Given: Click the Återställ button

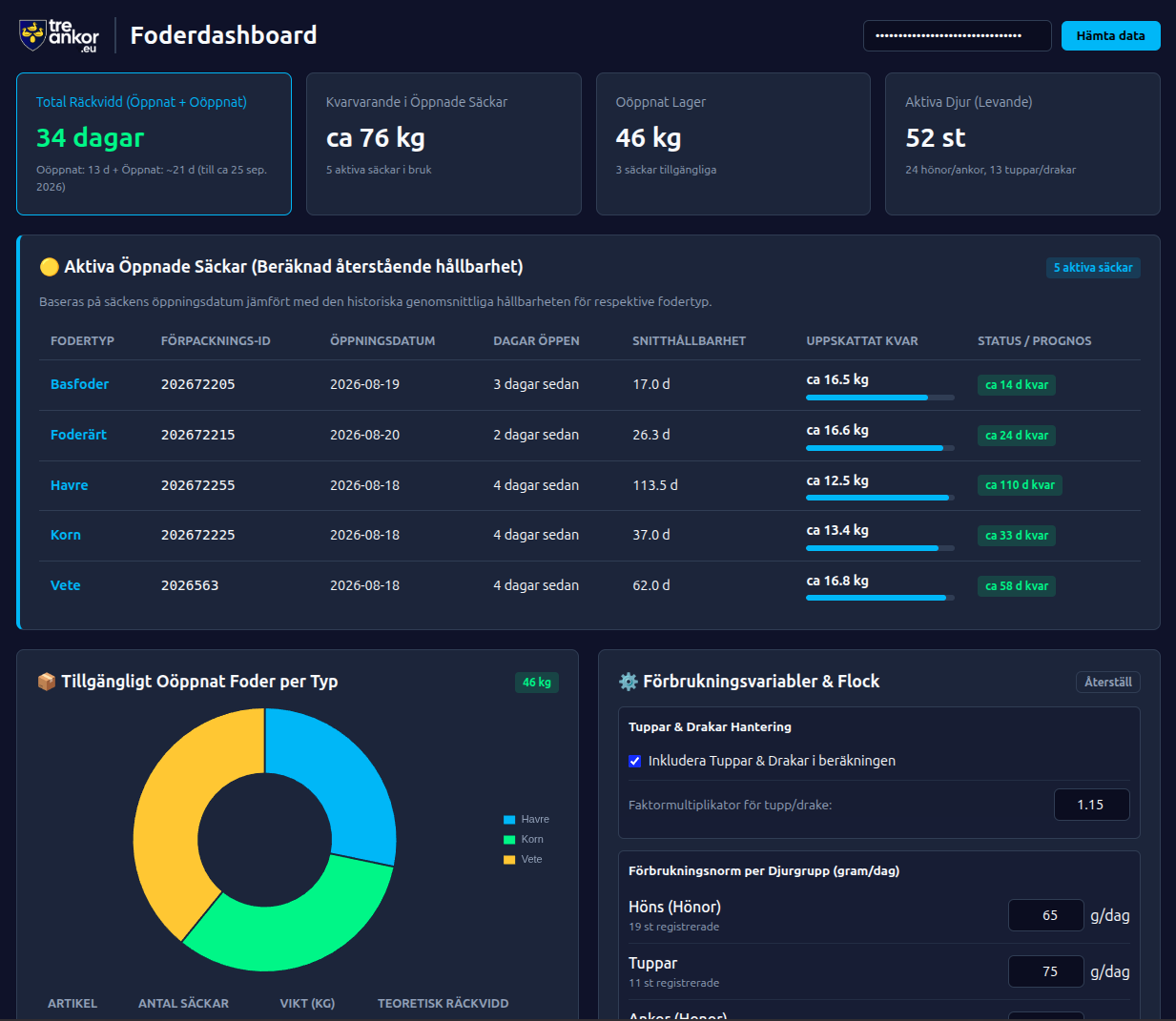Looking at the screenshot, I should (x=1107, y=682).
